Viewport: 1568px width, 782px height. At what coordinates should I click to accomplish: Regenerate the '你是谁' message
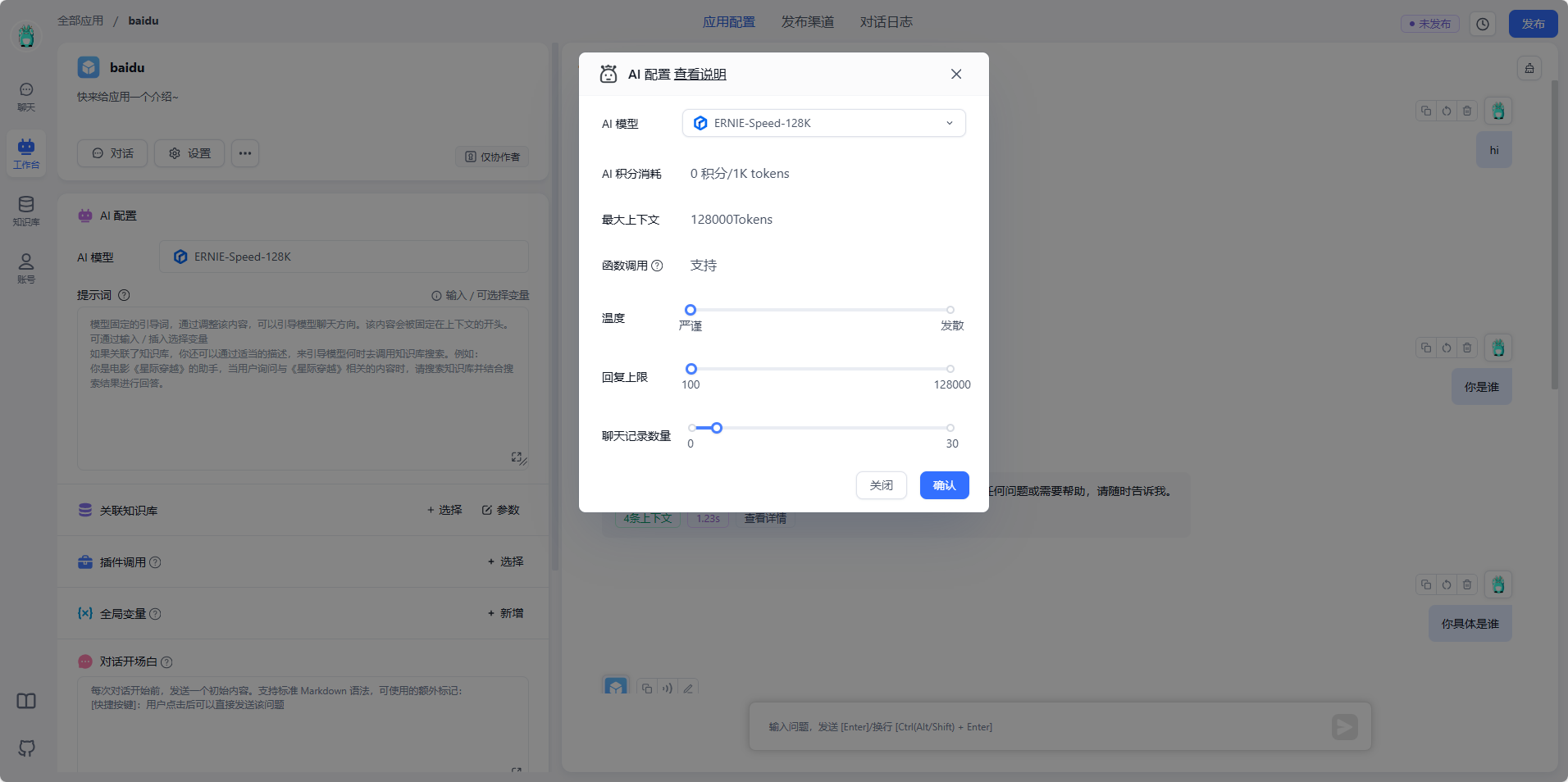(x=1447, y=348)
